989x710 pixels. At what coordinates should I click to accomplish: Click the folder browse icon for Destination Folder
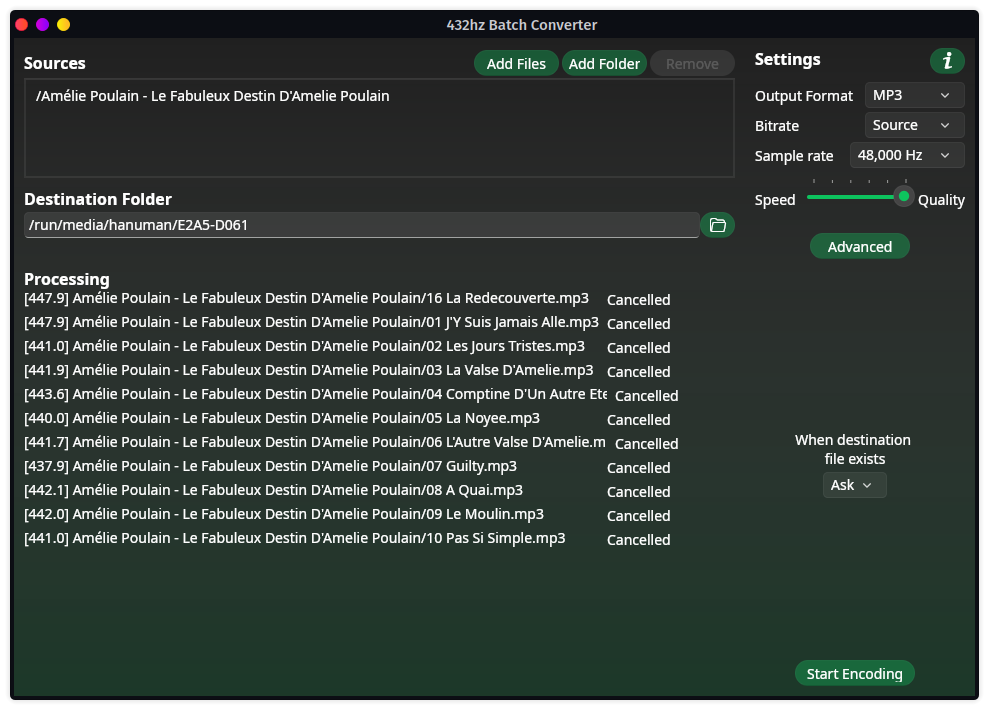pos(717,224)
